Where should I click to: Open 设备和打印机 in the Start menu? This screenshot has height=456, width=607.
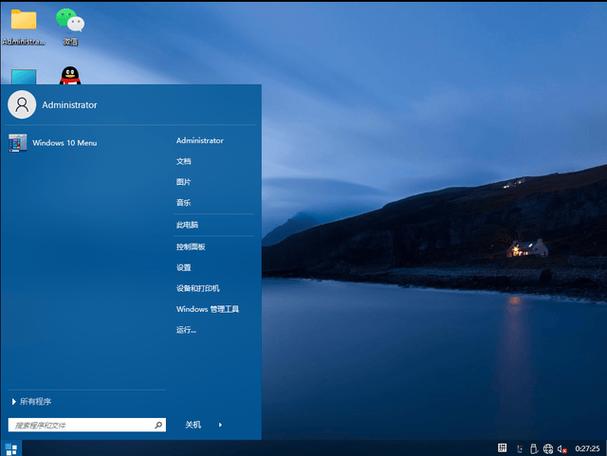(198, 288)
